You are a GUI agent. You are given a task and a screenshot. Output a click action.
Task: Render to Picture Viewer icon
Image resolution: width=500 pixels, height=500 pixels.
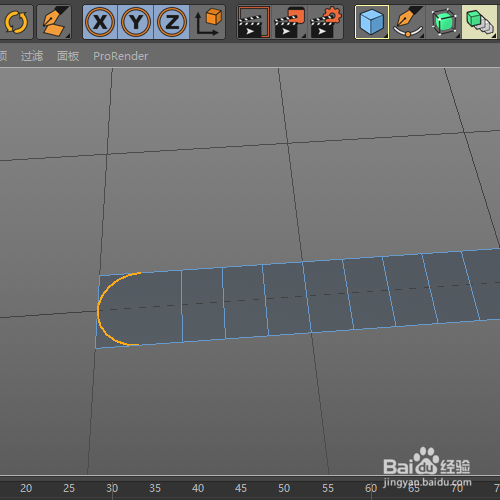289,22
